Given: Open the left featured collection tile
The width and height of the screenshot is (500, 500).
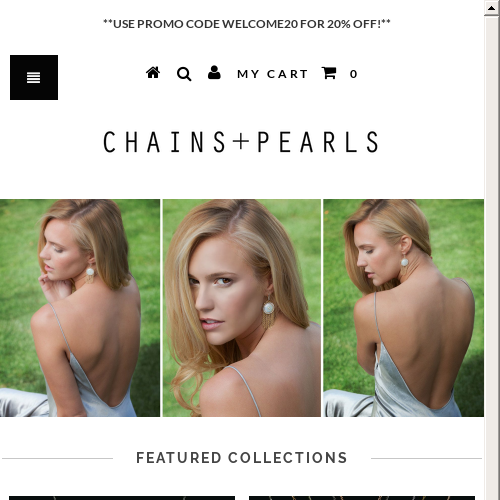Looking at the screenshot, I should click(x=122, y=498).
